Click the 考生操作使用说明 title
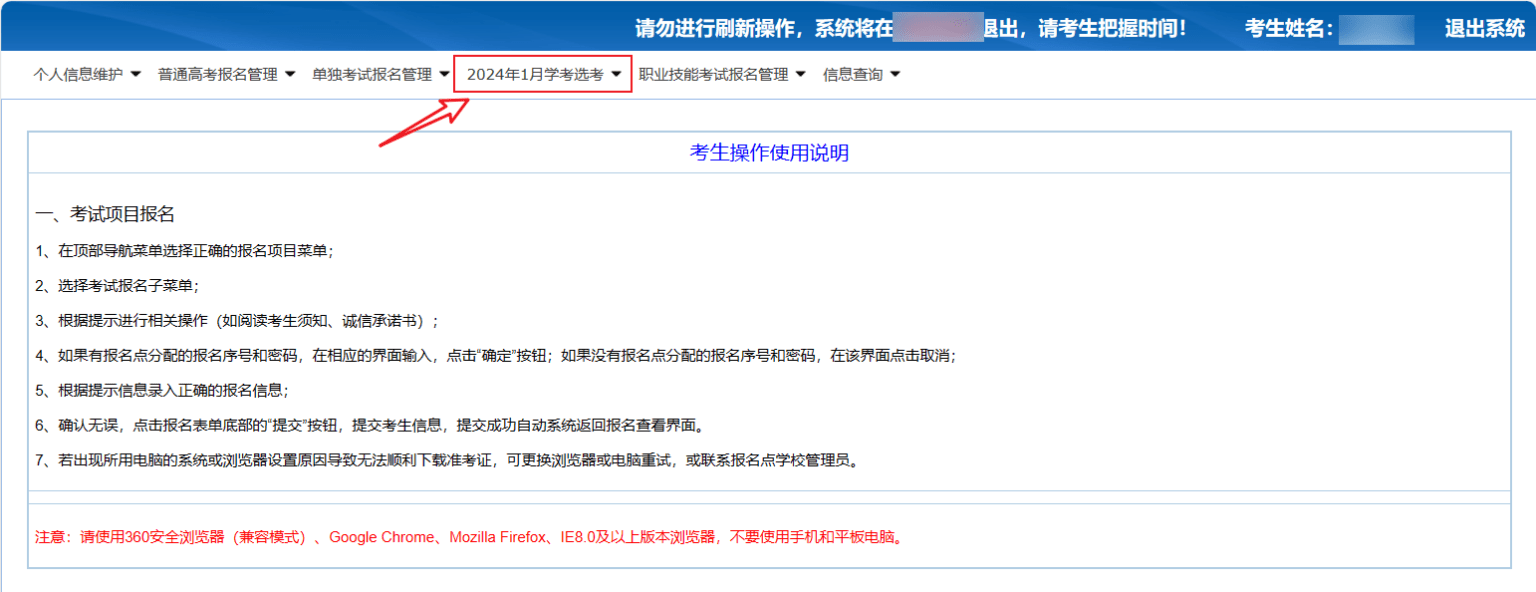Image resolution: width=1536 pixels, height=592 pixels. click(768, 153)
